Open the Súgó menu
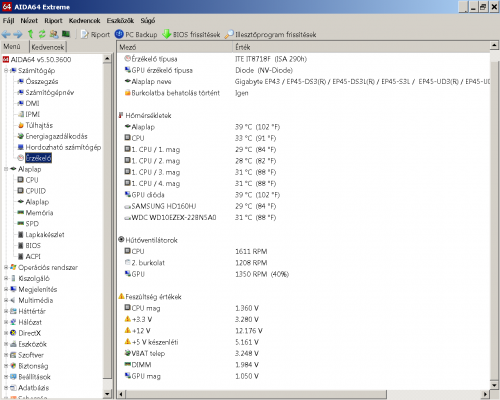This screenshot has width=500, height=400. [x=148, y=21]
